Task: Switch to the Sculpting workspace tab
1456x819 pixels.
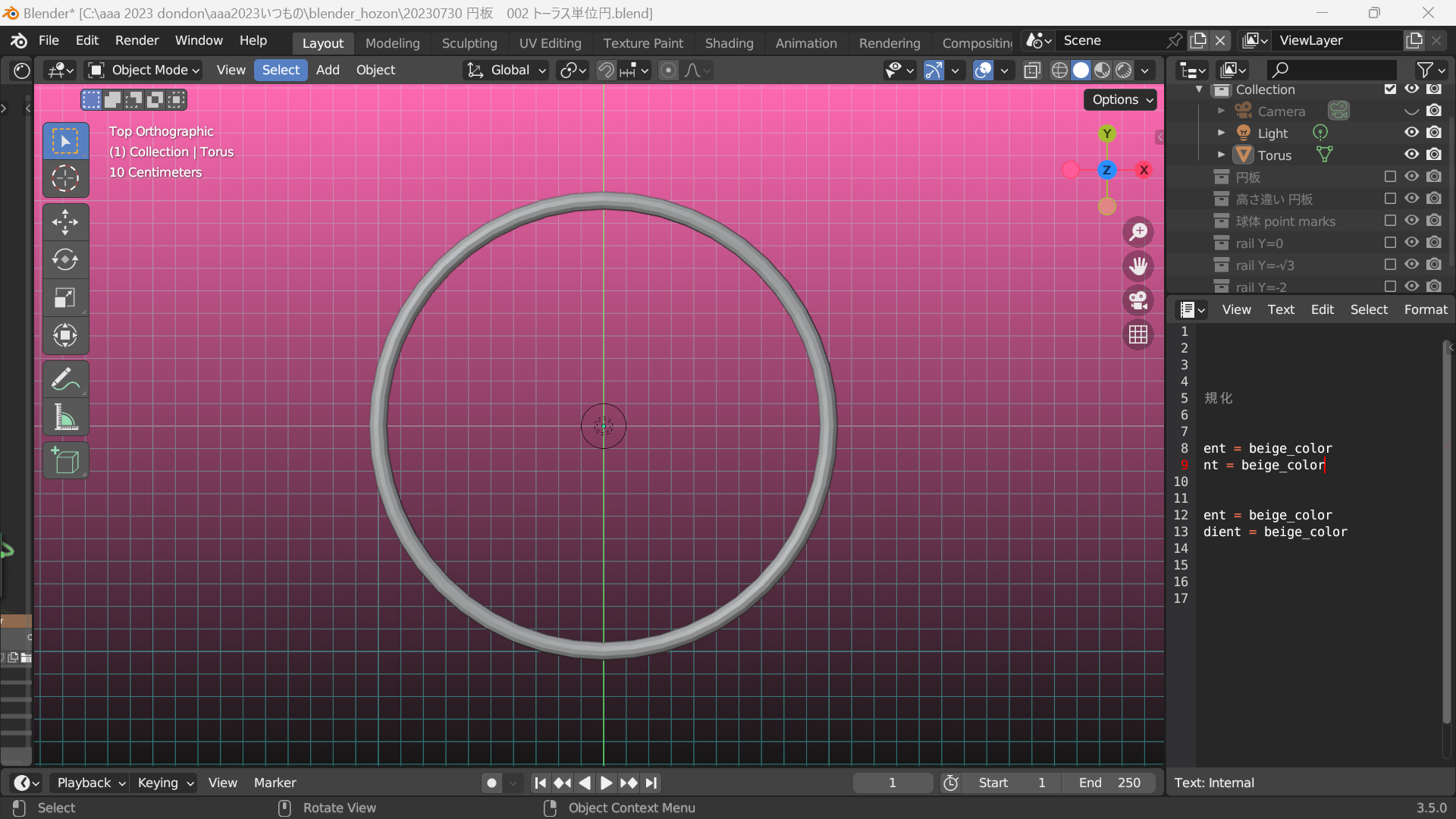Action: 469,43
